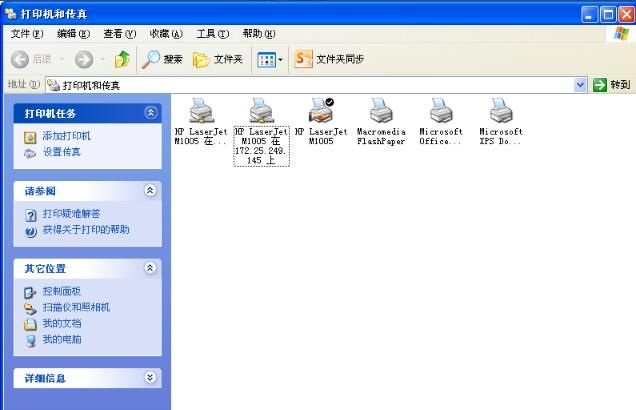This screenshot has width=636, height=410.
Task: Click Folder Sync (文件夹同步) button
Action: (329, 59)
